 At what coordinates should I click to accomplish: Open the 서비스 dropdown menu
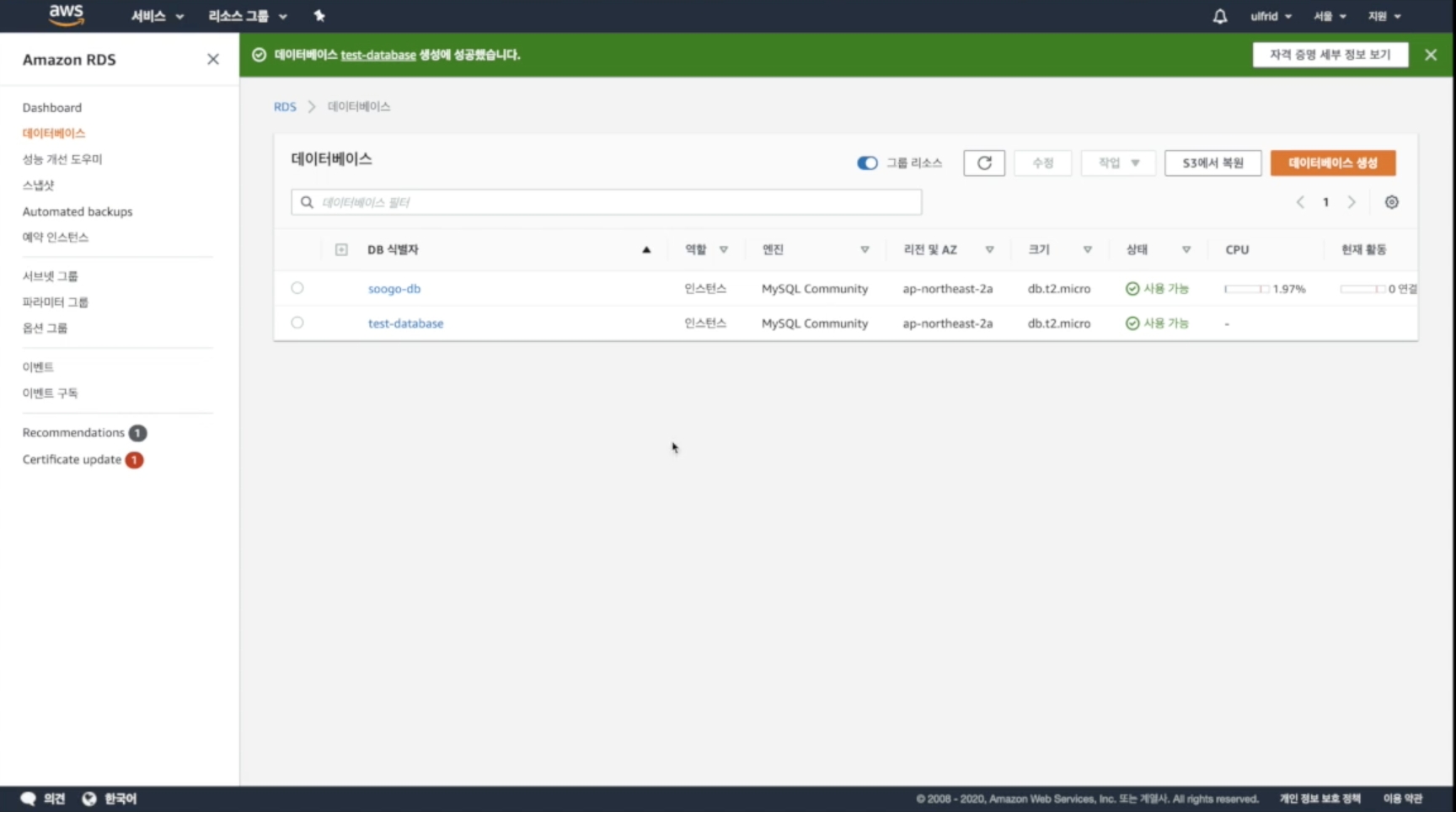pyautogui.click(x=157, y=16)
